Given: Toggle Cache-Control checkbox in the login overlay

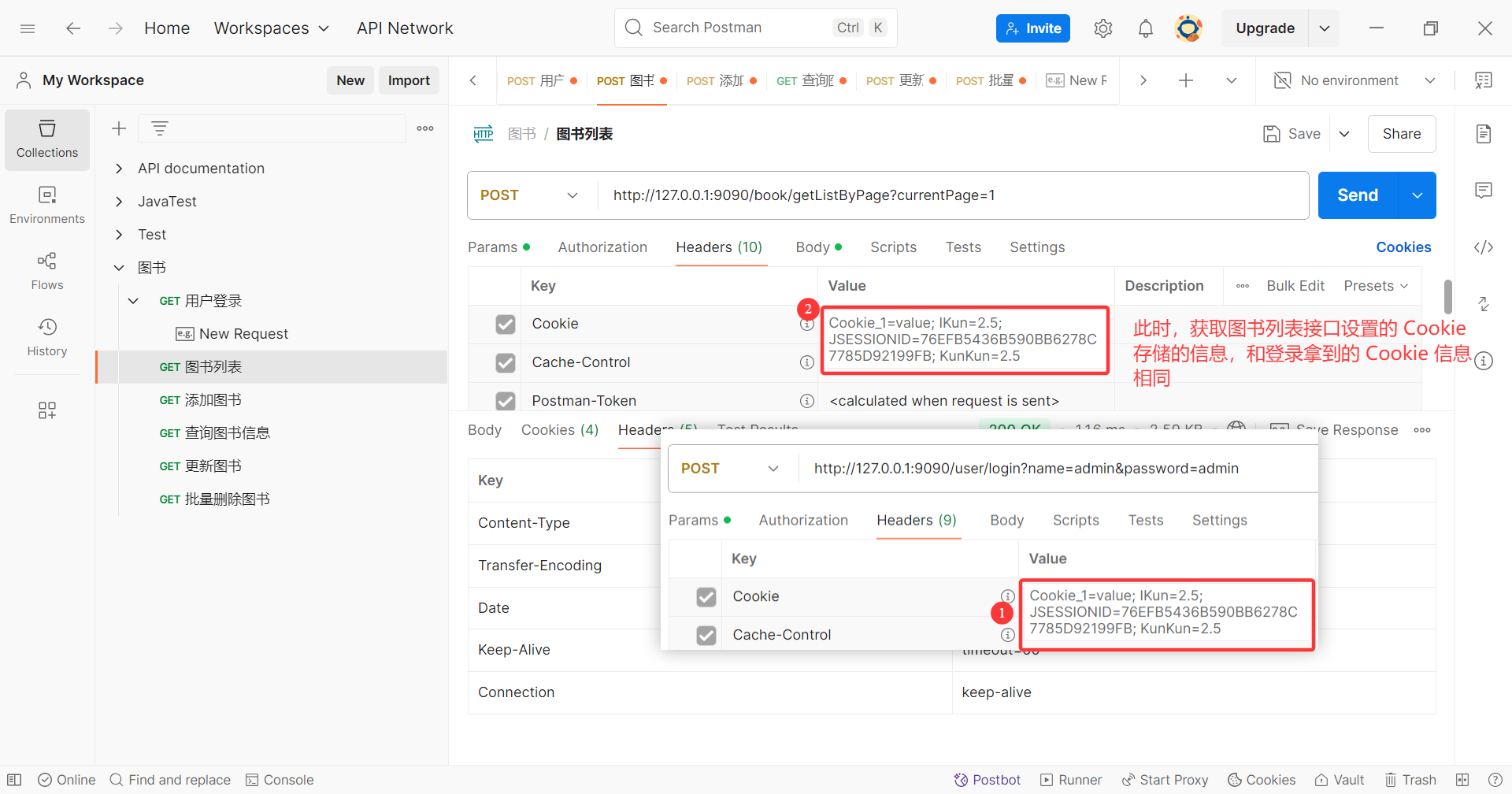Looking at the screenshot, I should coord(706,635).
